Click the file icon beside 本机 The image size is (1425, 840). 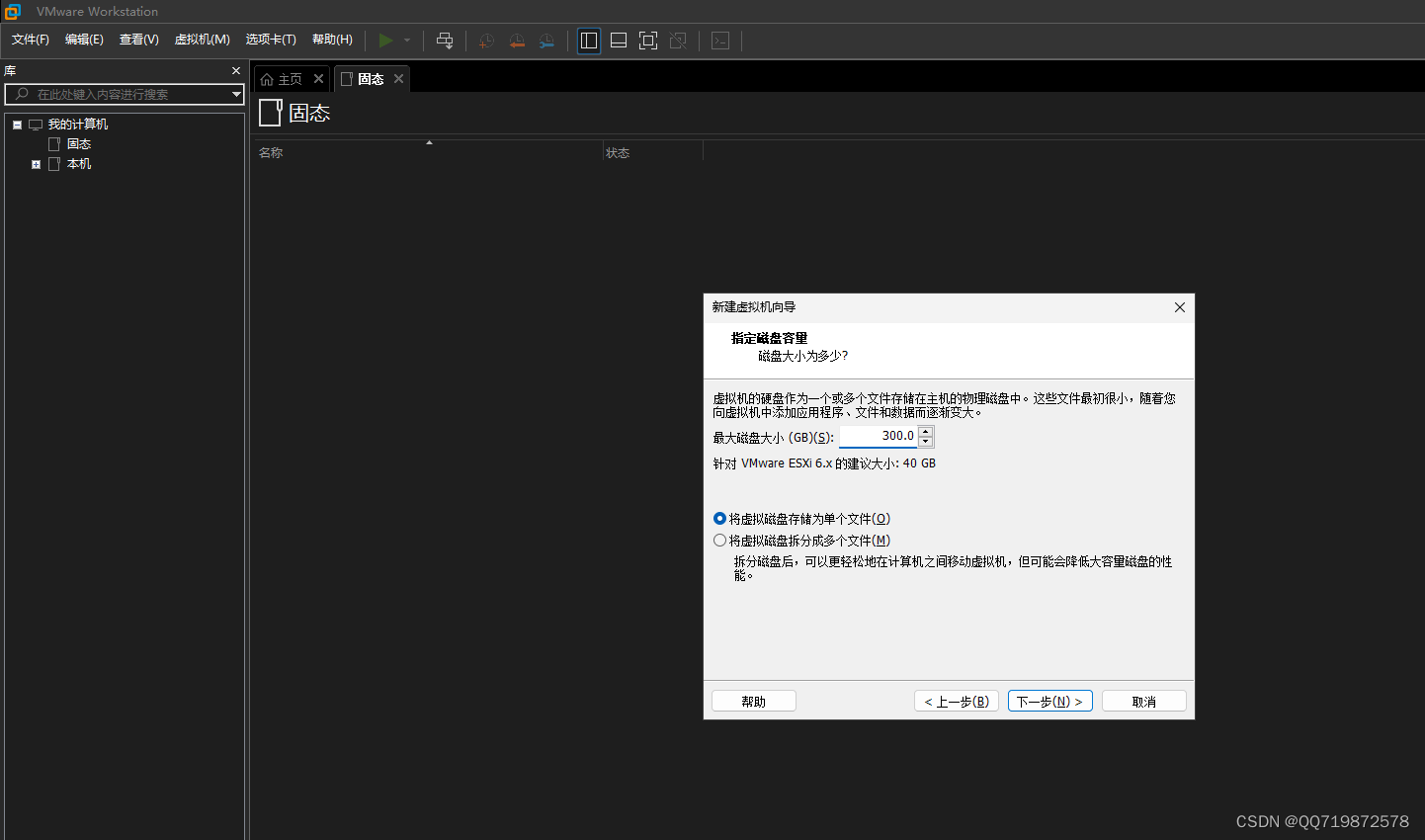click(x=54, y=164)
